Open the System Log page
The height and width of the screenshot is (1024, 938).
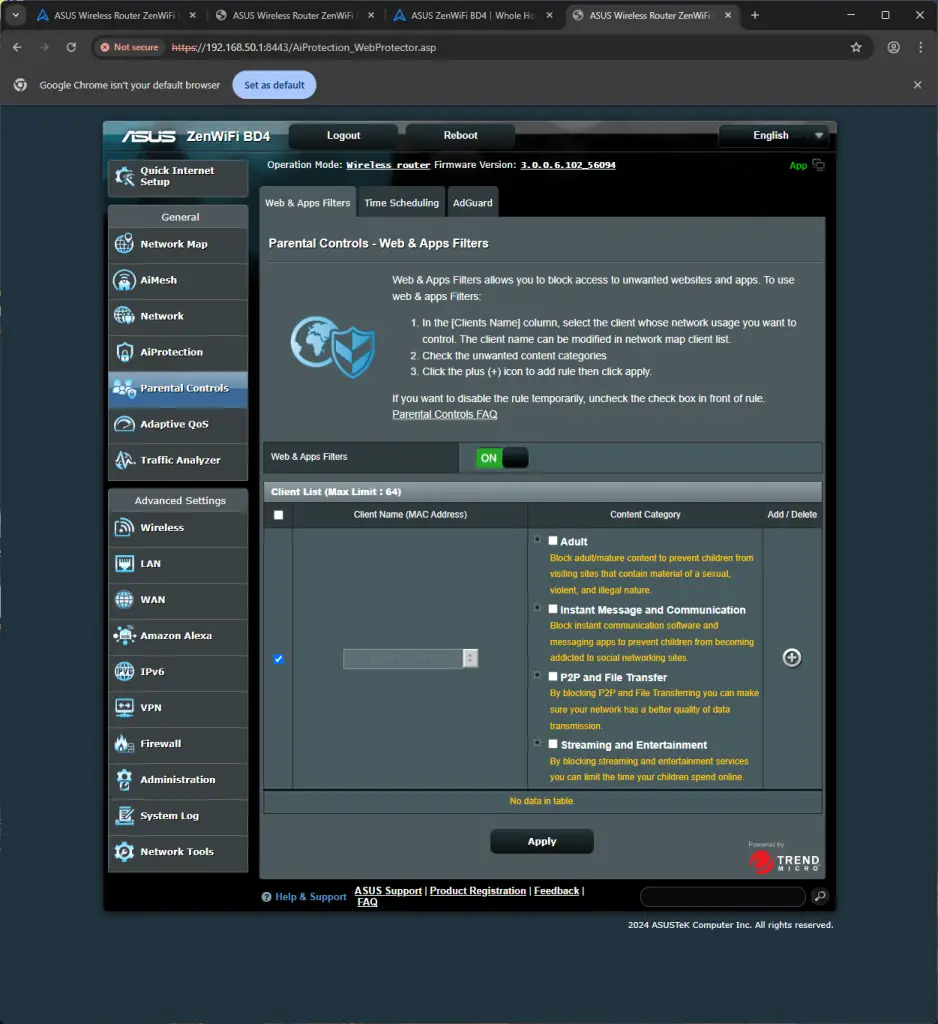point(178,816)
